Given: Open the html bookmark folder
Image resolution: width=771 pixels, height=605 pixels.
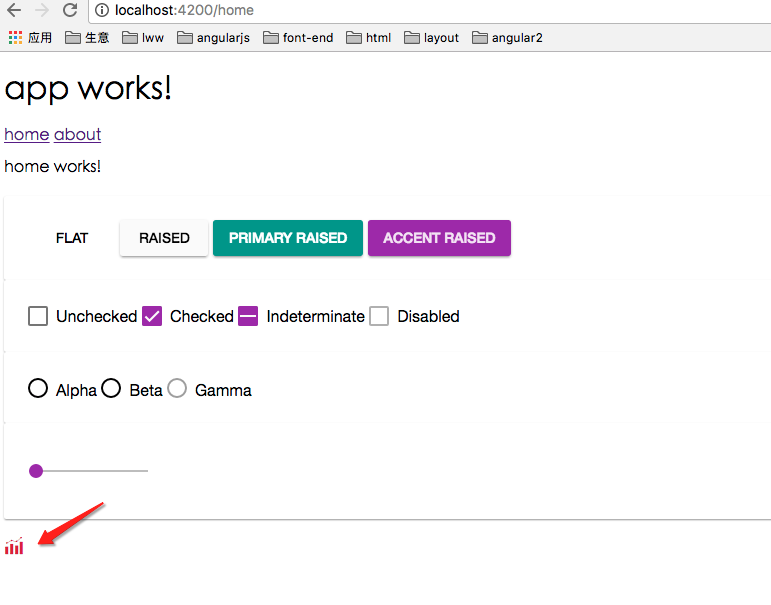Looking at the screenshot, I should [x=368, y=37].
